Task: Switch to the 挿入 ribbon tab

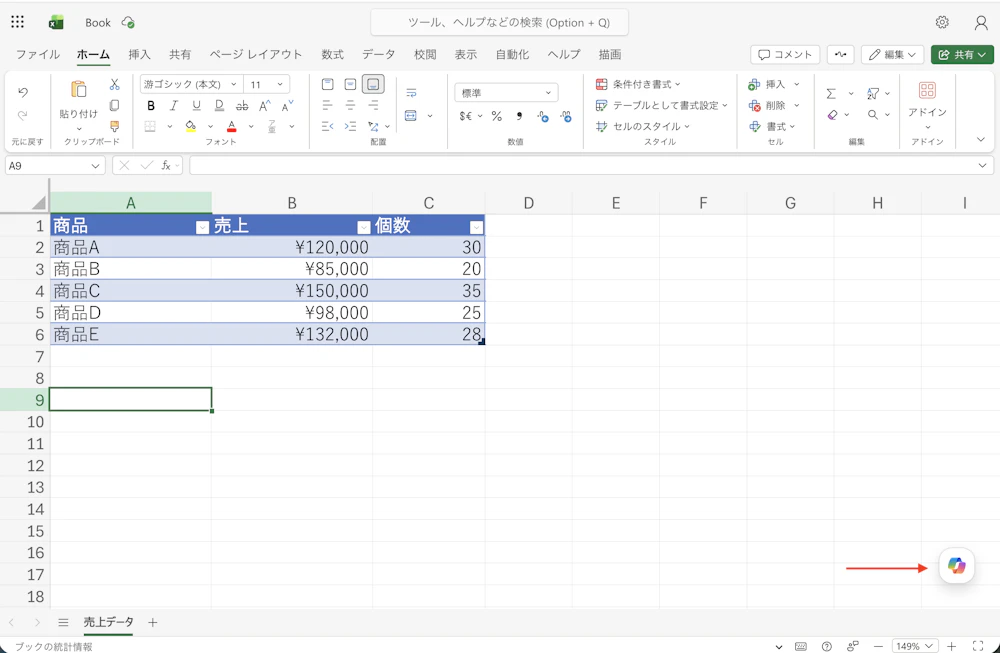Action: click(139, 54)
